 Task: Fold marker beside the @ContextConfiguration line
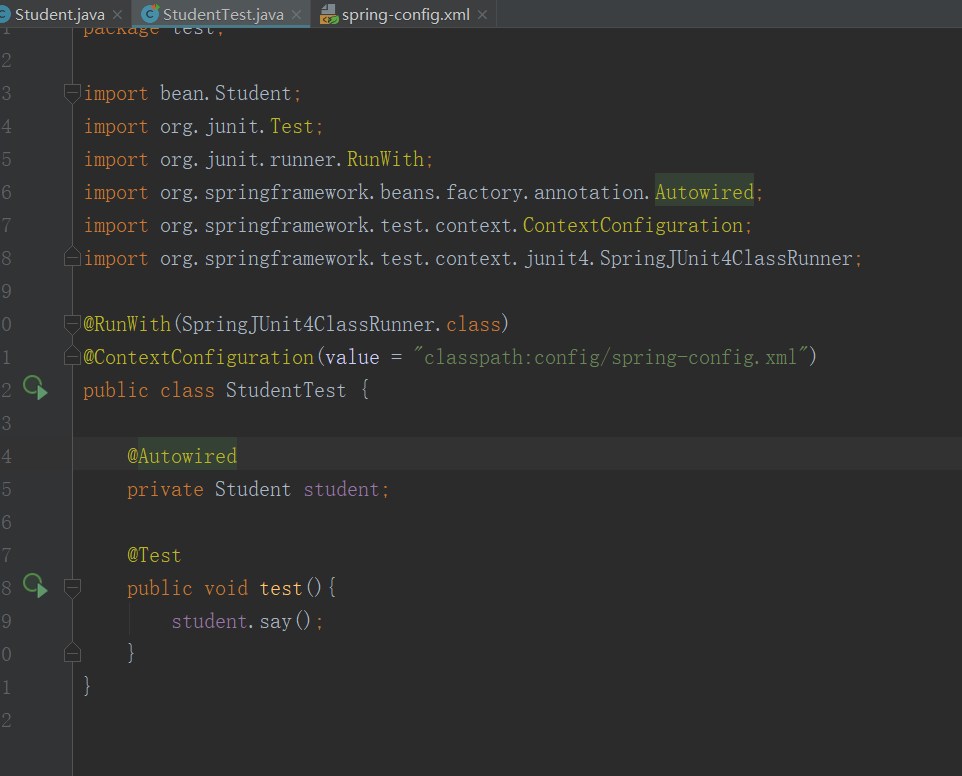72,356
